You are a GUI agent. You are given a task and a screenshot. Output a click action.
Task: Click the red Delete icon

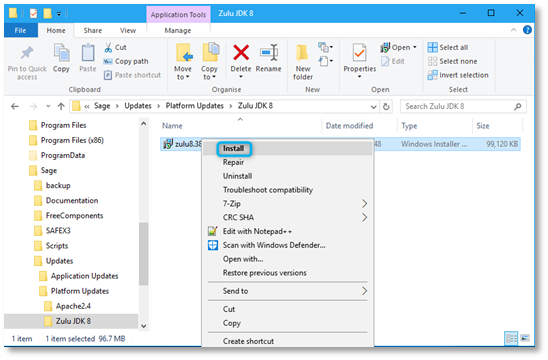[241, 53]
